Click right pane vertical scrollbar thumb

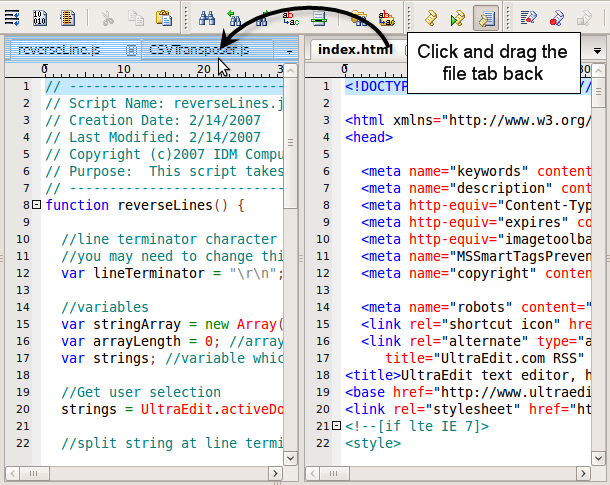click(598, 92)
